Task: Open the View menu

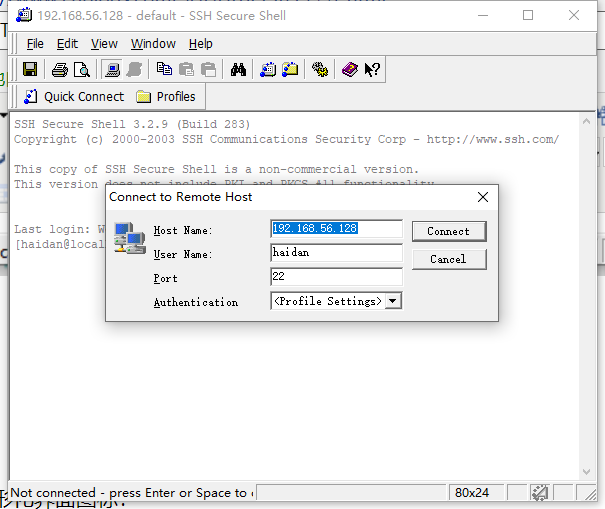Action: pyautogui.click(x=104, y=44)
